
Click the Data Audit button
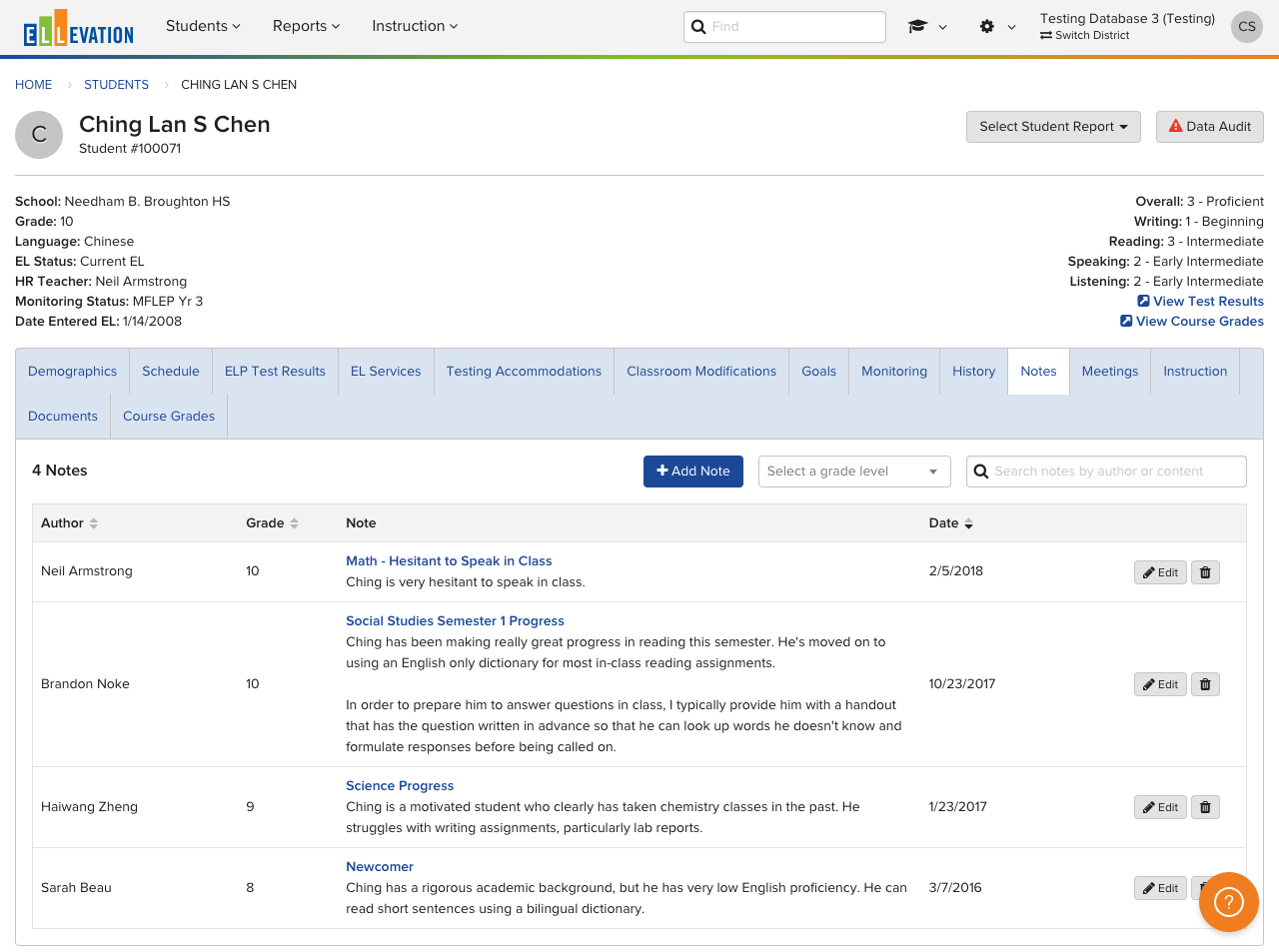pyautogui.click(x=1210, y=127)
